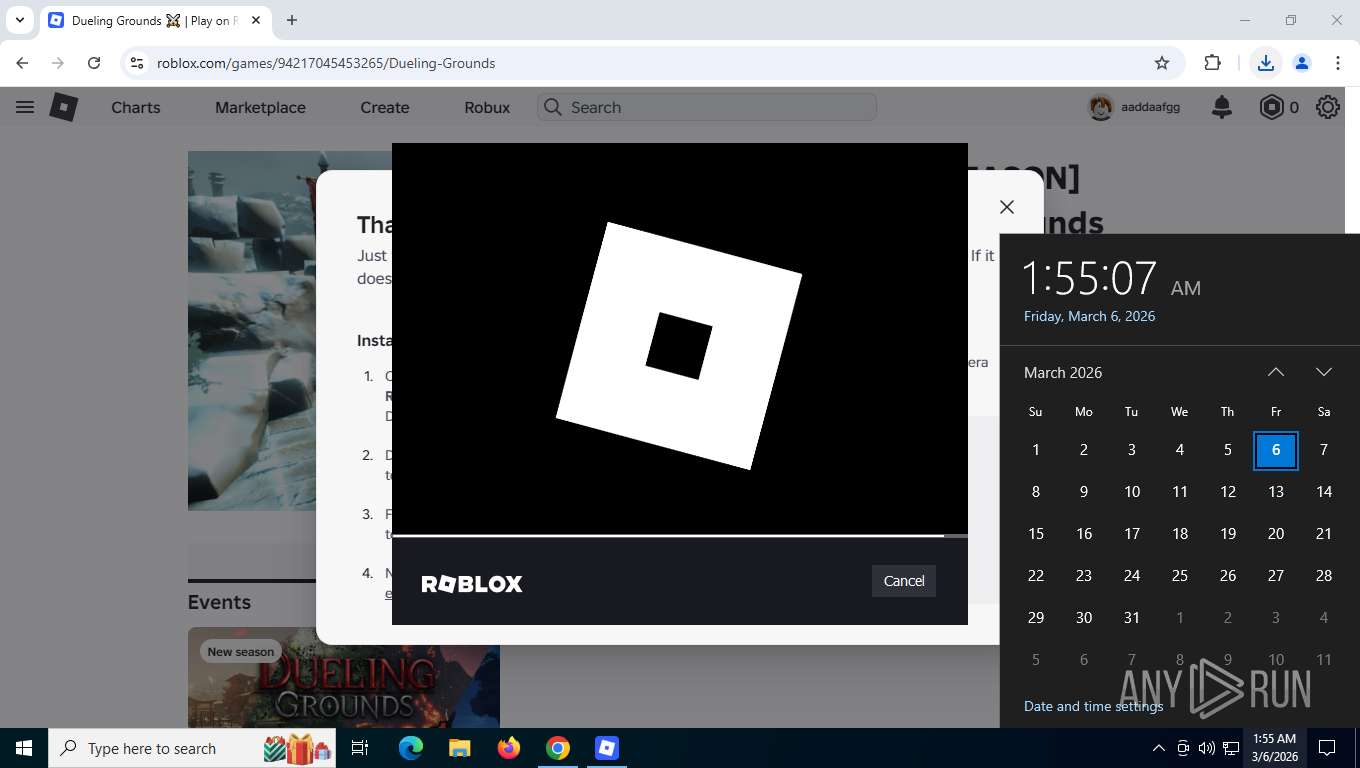
Task: Open aaddaafgg profile avatar
Action: tap(1101, 107)
